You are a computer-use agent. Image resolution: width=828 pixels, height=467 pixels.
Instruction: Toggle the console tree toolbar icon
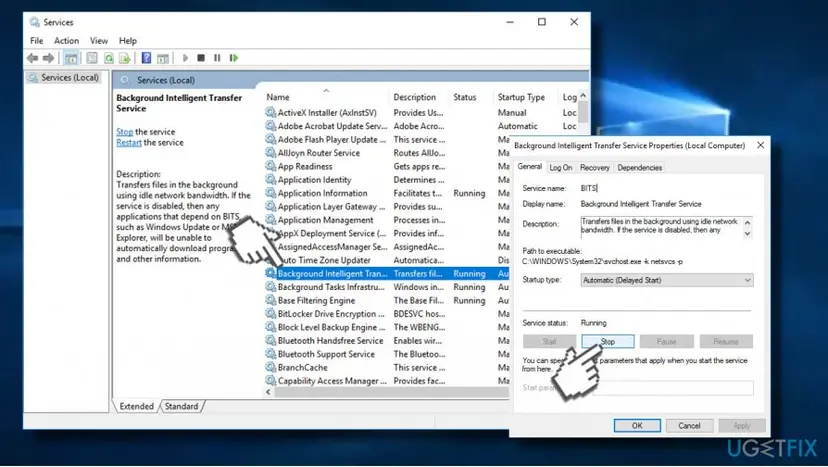tap(71, 58)
